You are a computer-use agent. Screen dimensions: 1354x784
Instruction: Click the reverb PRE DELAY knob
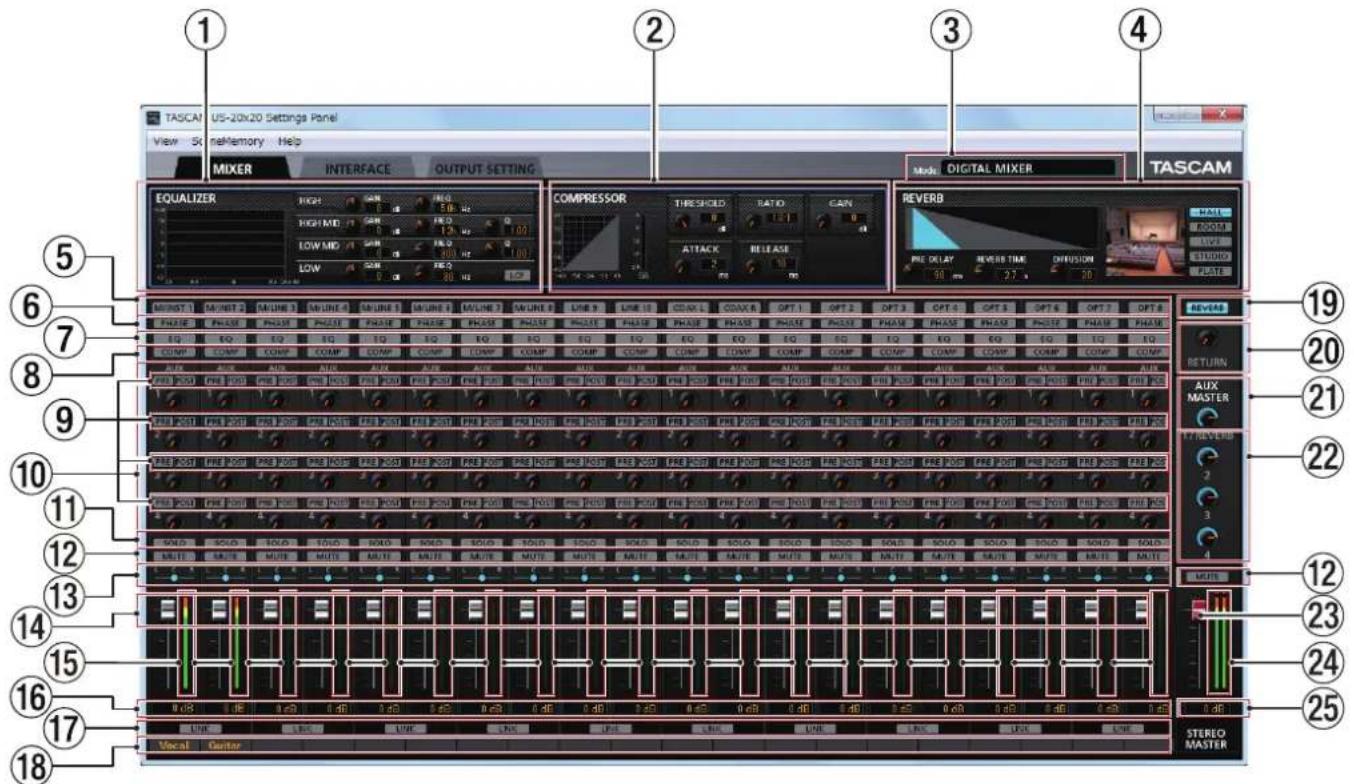coord(907,268)
